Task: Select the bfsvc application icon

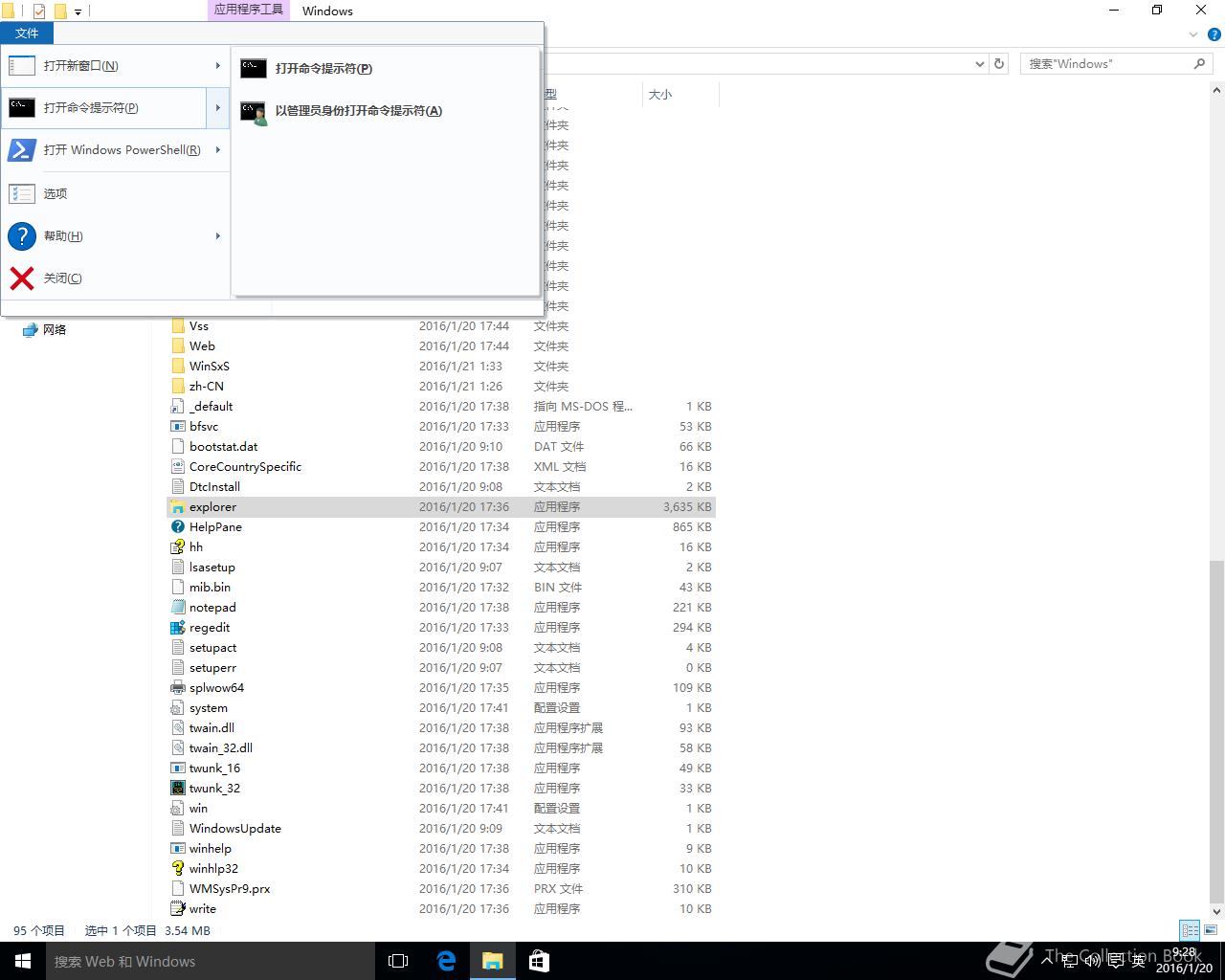Action: coord(177,427)
